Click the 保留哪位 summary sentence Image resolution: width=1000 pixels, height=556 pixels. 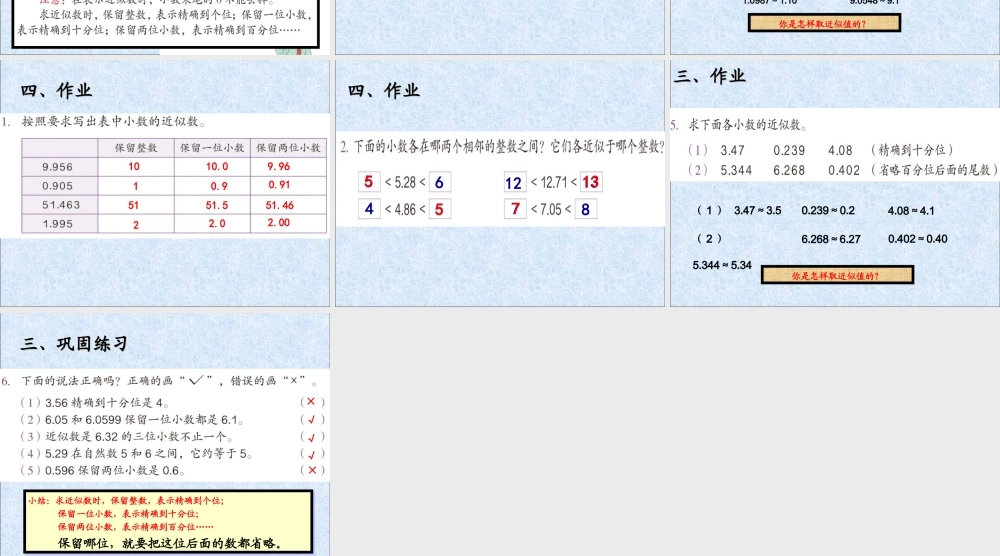pos(170,543)
